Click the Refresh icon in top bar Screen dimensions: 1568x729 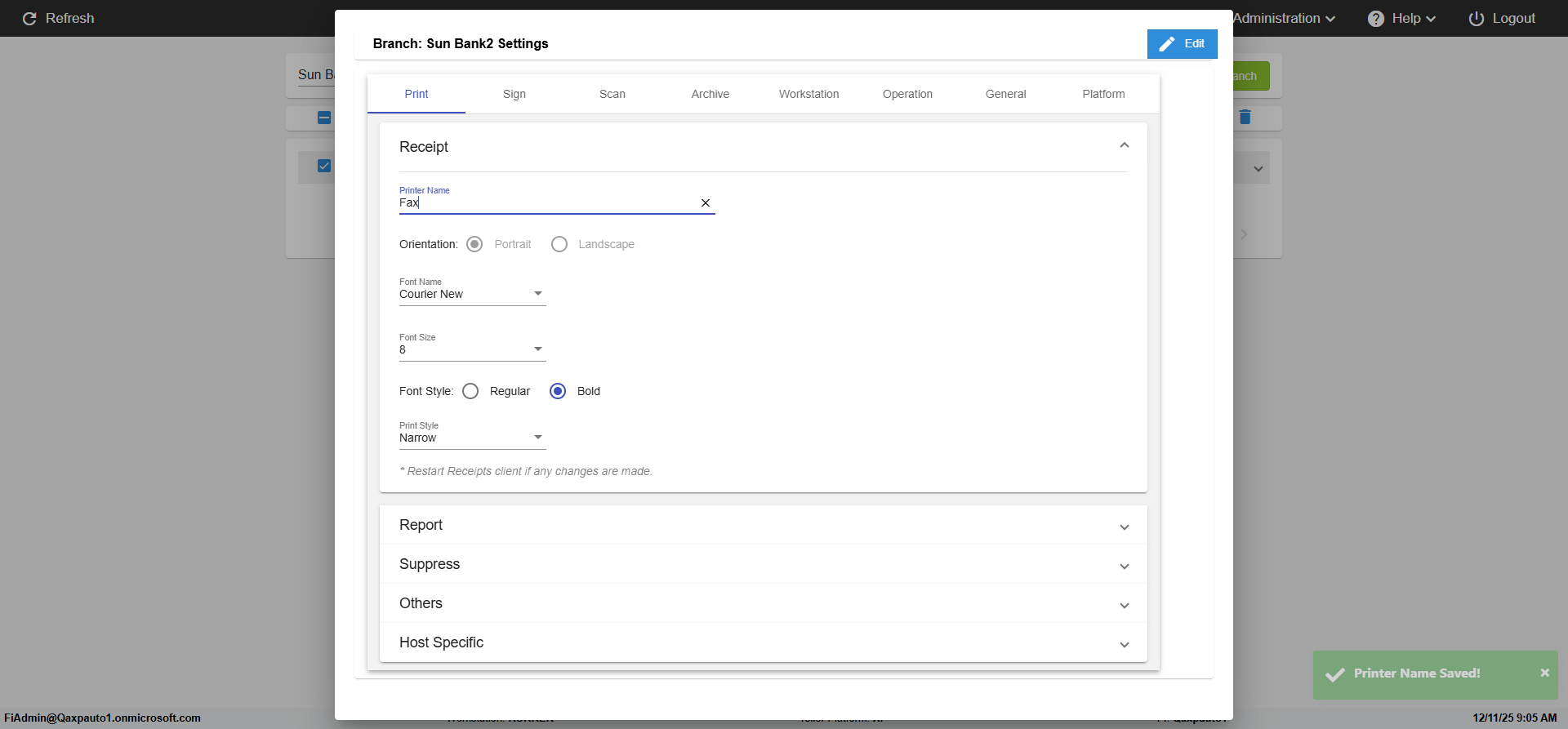29,19
